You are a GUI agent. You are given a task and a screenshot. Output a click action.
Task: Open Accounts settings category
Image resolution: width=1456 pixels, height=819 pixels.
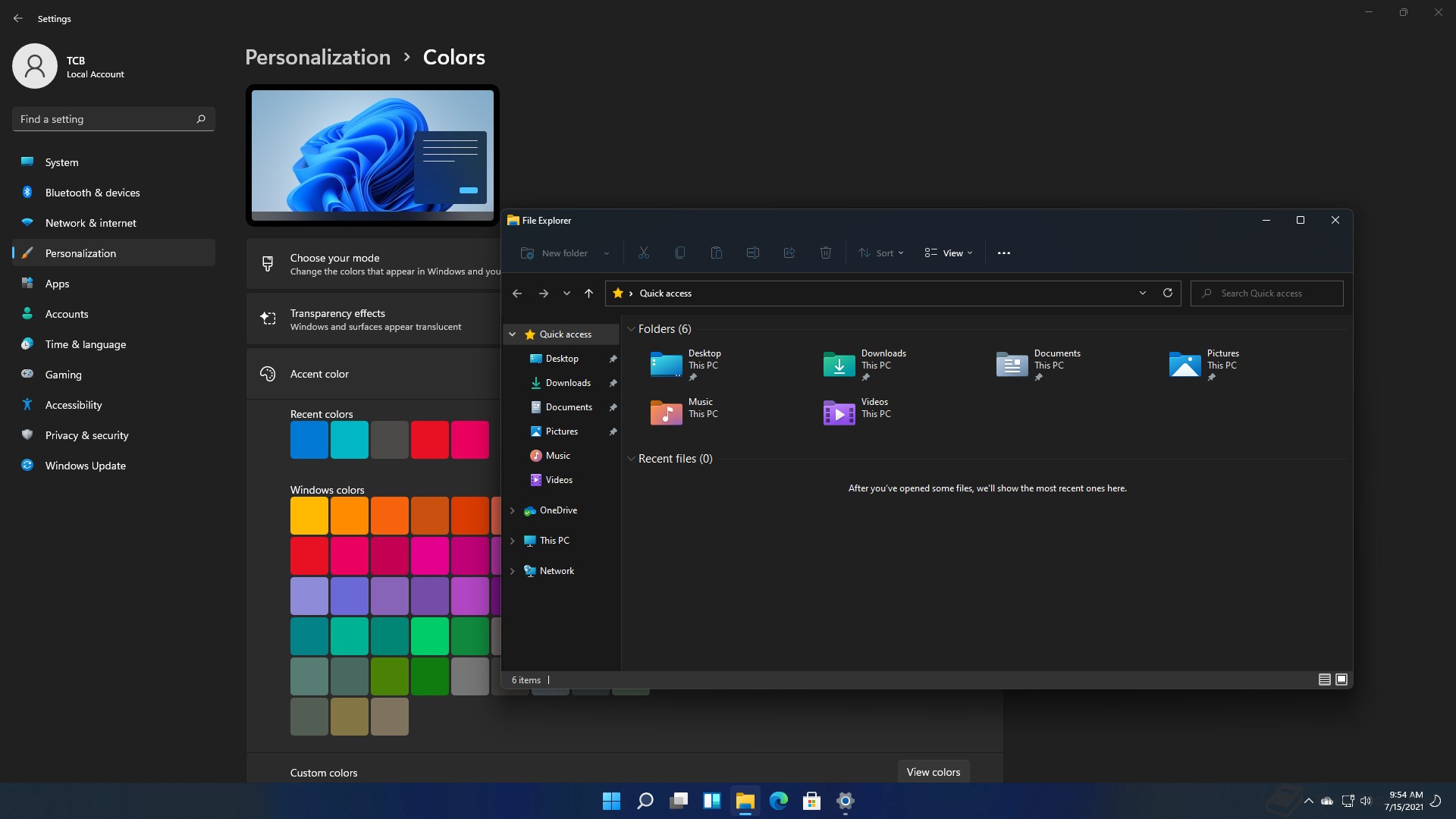tap(114, 314)
